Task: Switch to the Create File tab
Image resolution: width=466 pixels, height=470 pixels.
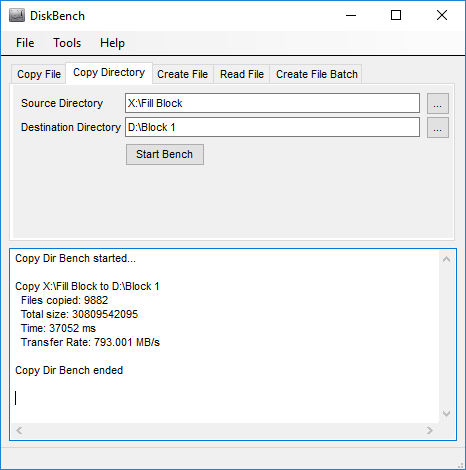Action: coord(182,74)
